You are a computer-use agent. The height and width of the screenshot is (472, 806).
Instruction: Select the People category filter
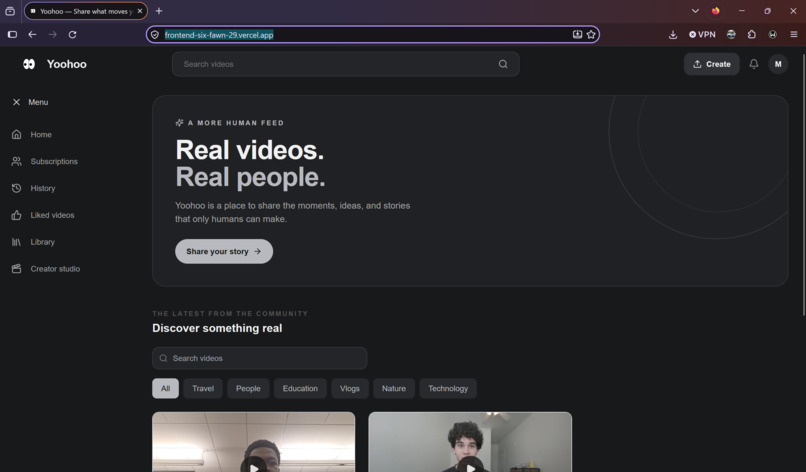[x=248, y=388]
